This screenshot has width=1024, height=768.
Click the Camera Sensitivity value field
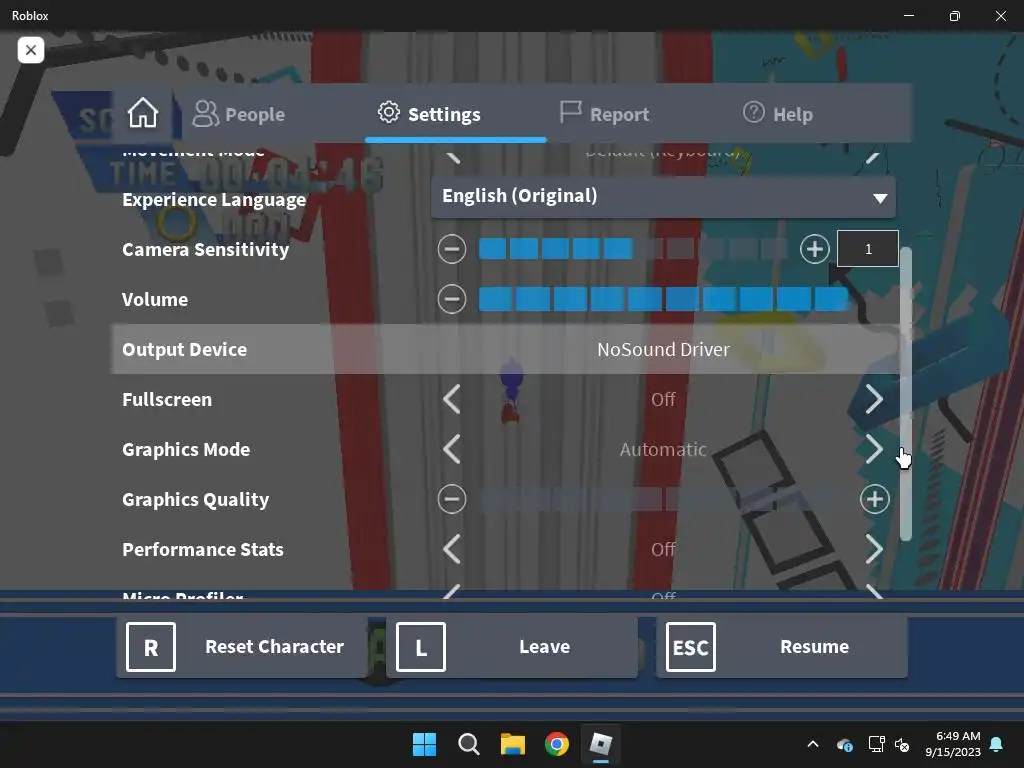click(868, 249)
